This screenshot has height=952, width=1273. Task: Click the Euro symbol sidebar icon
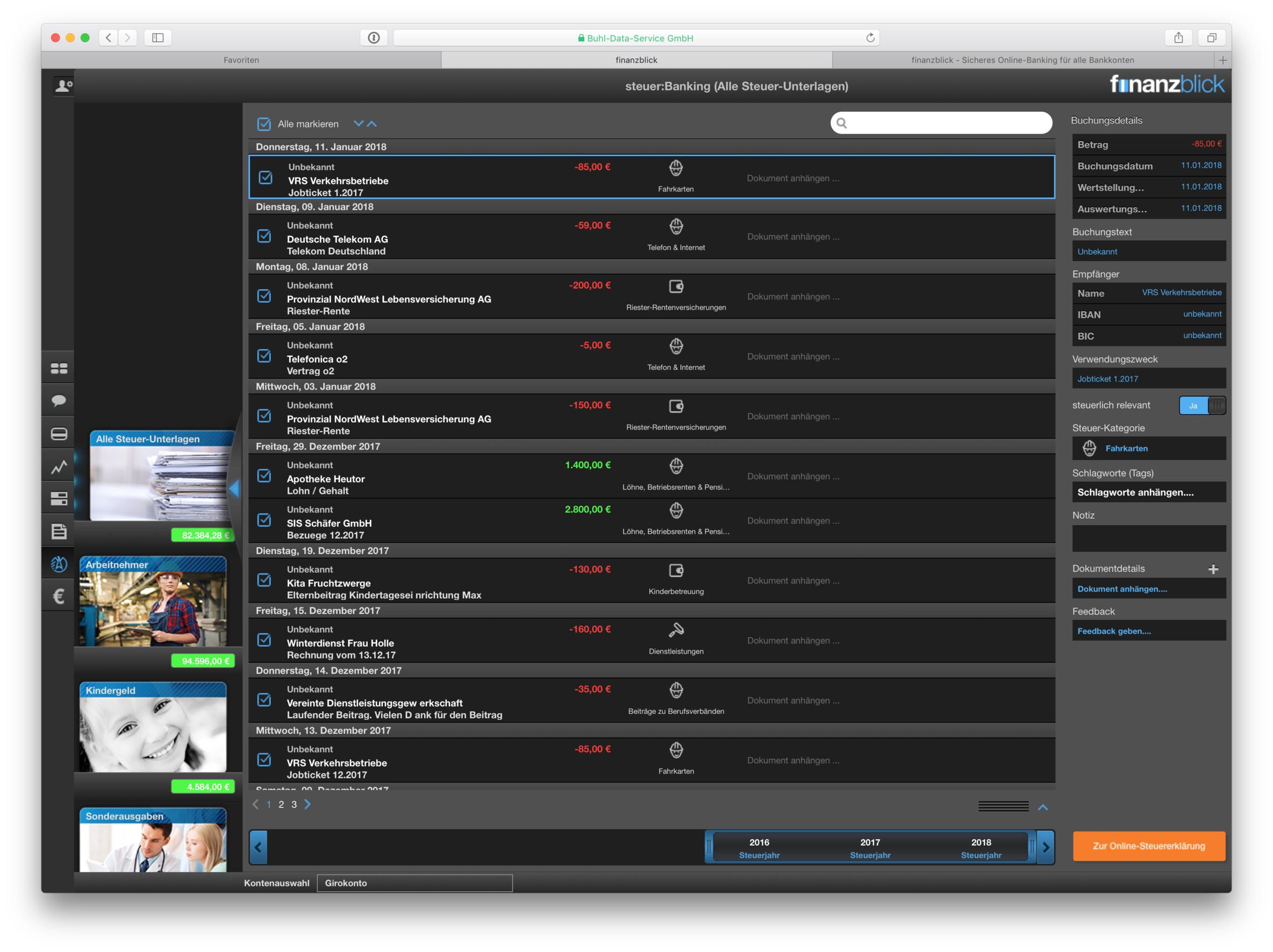(59, 596)
